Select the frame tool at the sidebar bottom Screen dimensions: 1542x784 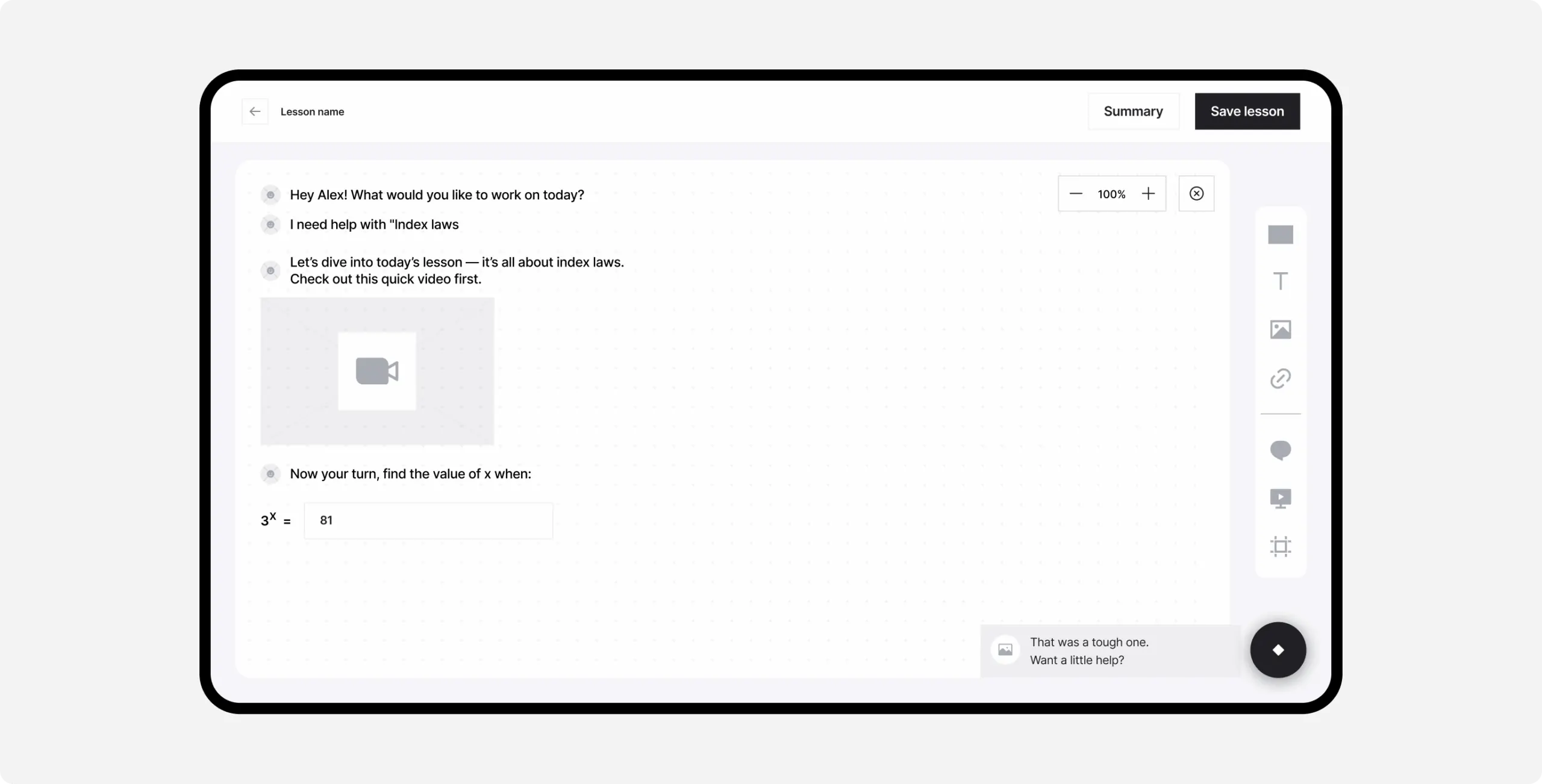pos(1281,546)
